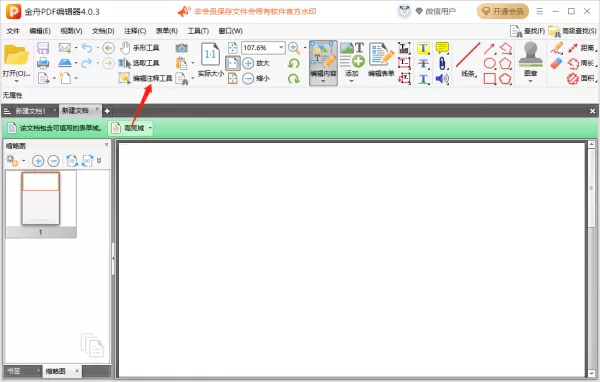Go to previous view with left arrow circle
Viewport: 600px width, 382px height.
(x=108, y=48)
